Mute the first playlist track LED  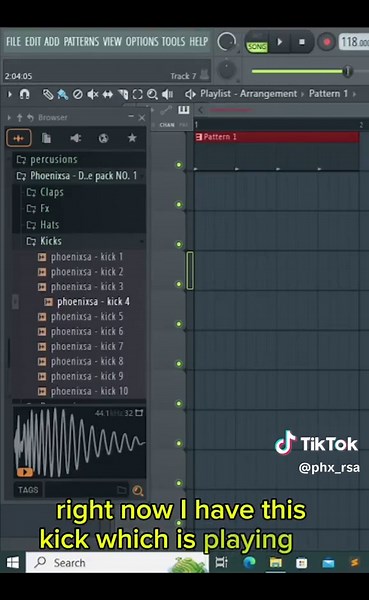(179, 165)
